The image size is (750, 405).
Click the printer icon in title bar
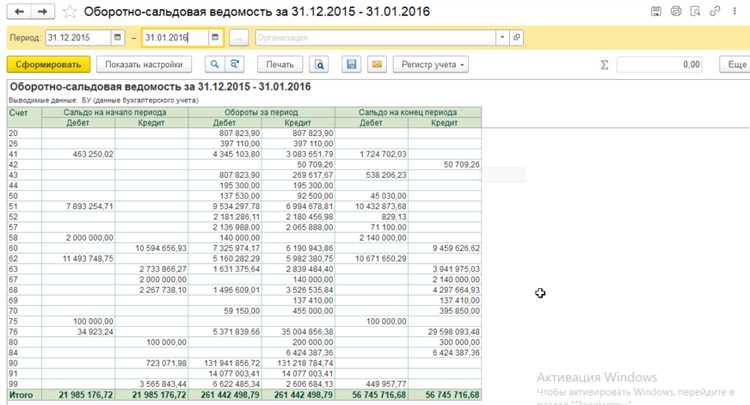(676, 11)
